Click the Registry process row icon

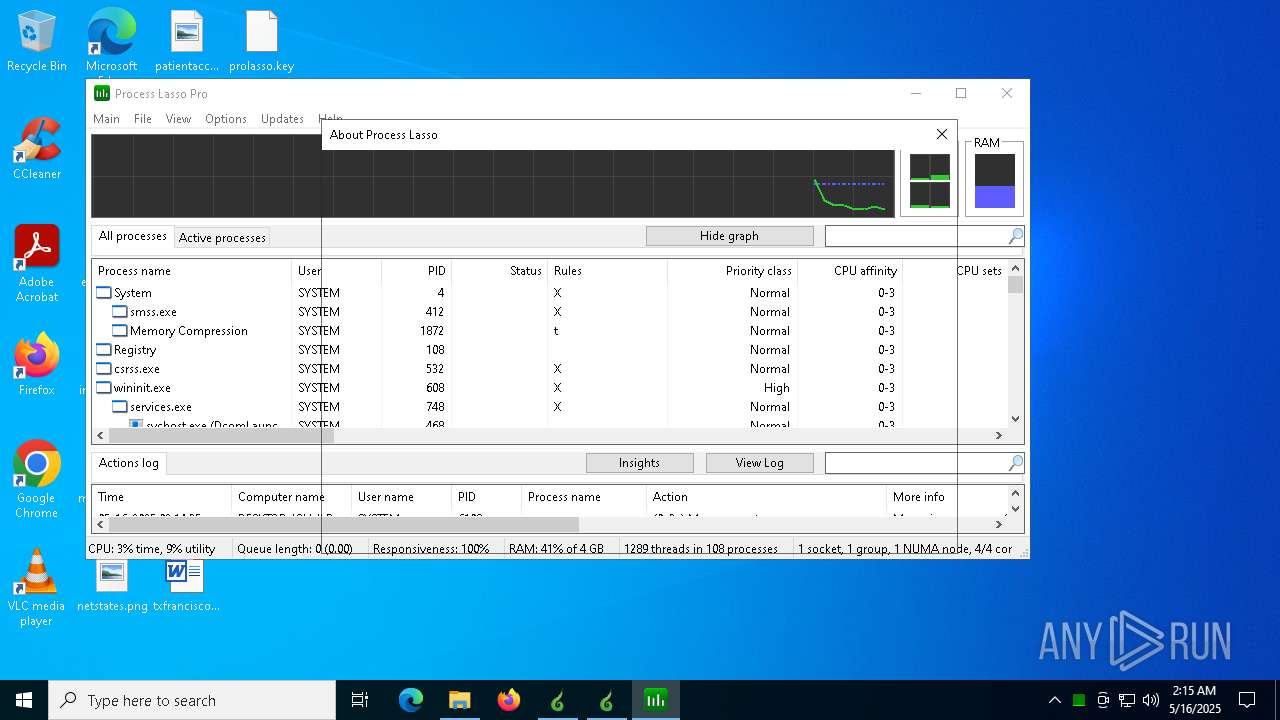[104, 350]
